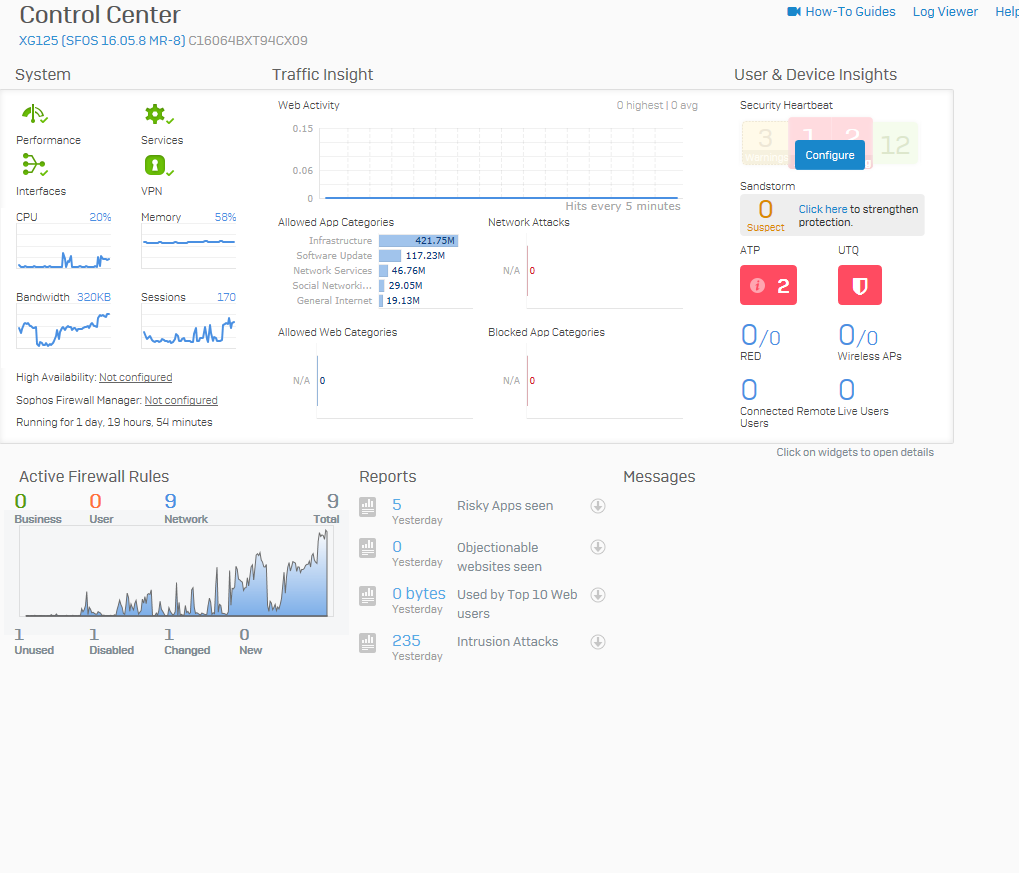Screen dimensions: 1019x873
Task: Download the Risky Apps seen report
Action: [598, 506]
